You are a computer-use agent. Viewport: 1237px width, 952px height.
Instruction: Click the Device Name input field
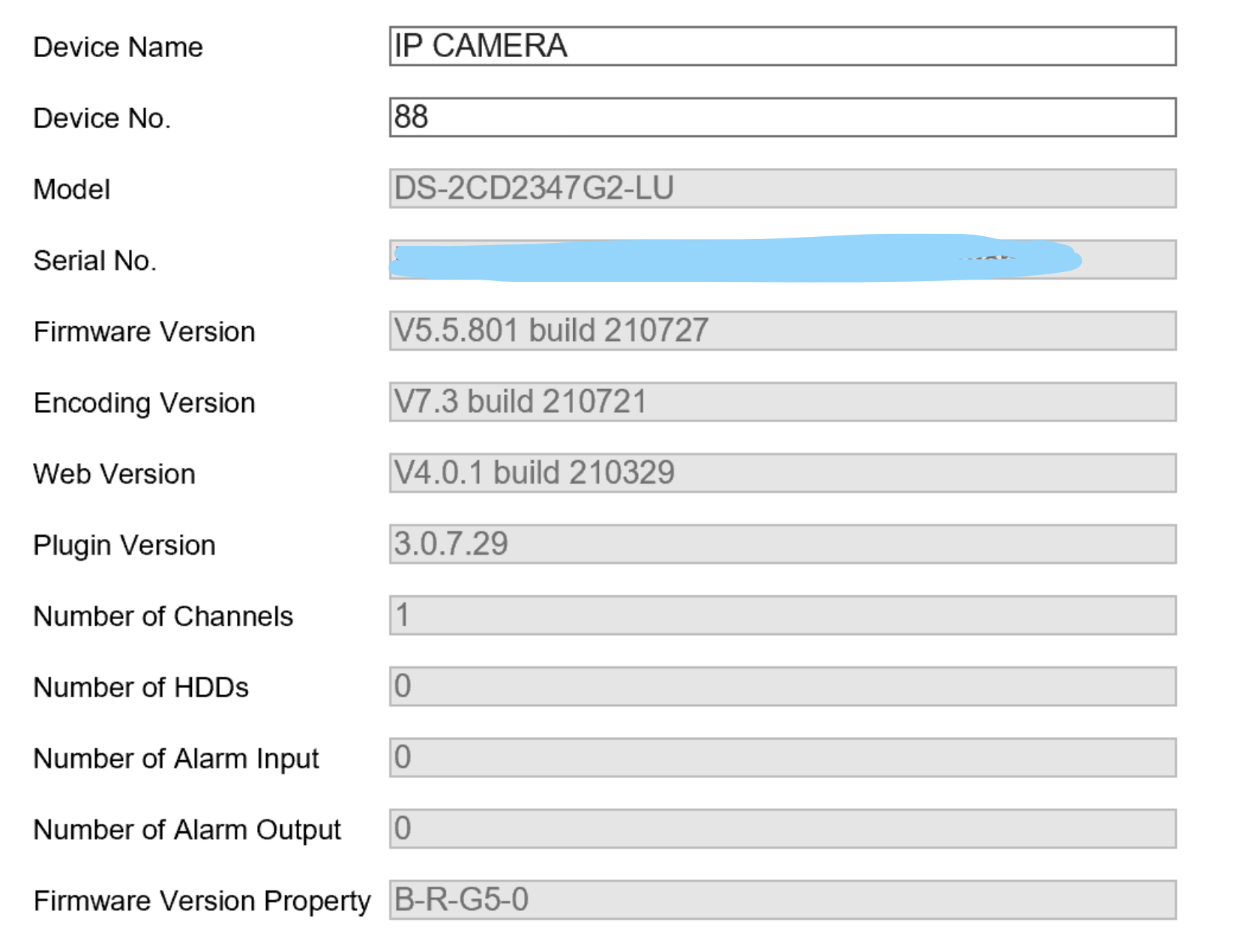(x=782, y=46)
